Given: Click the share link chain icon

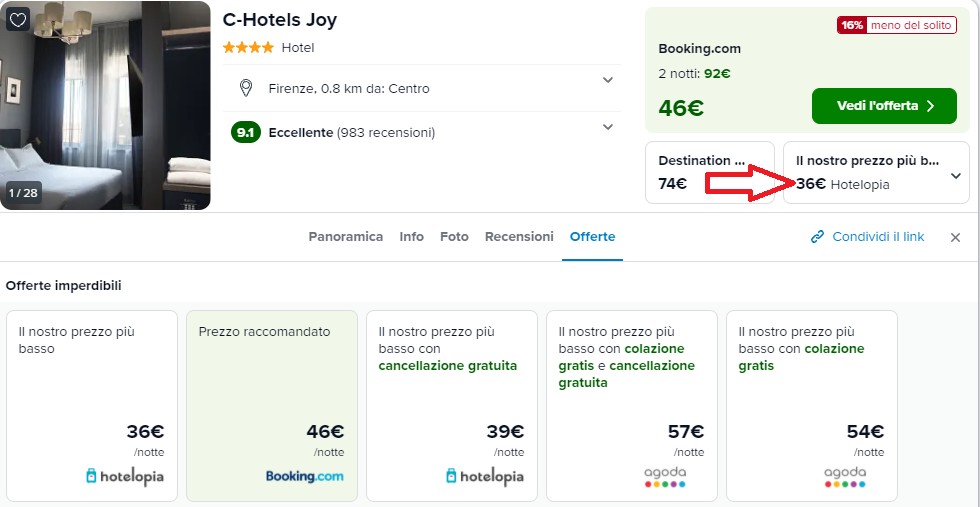Looking at the screenshot, I should point(817,237).
